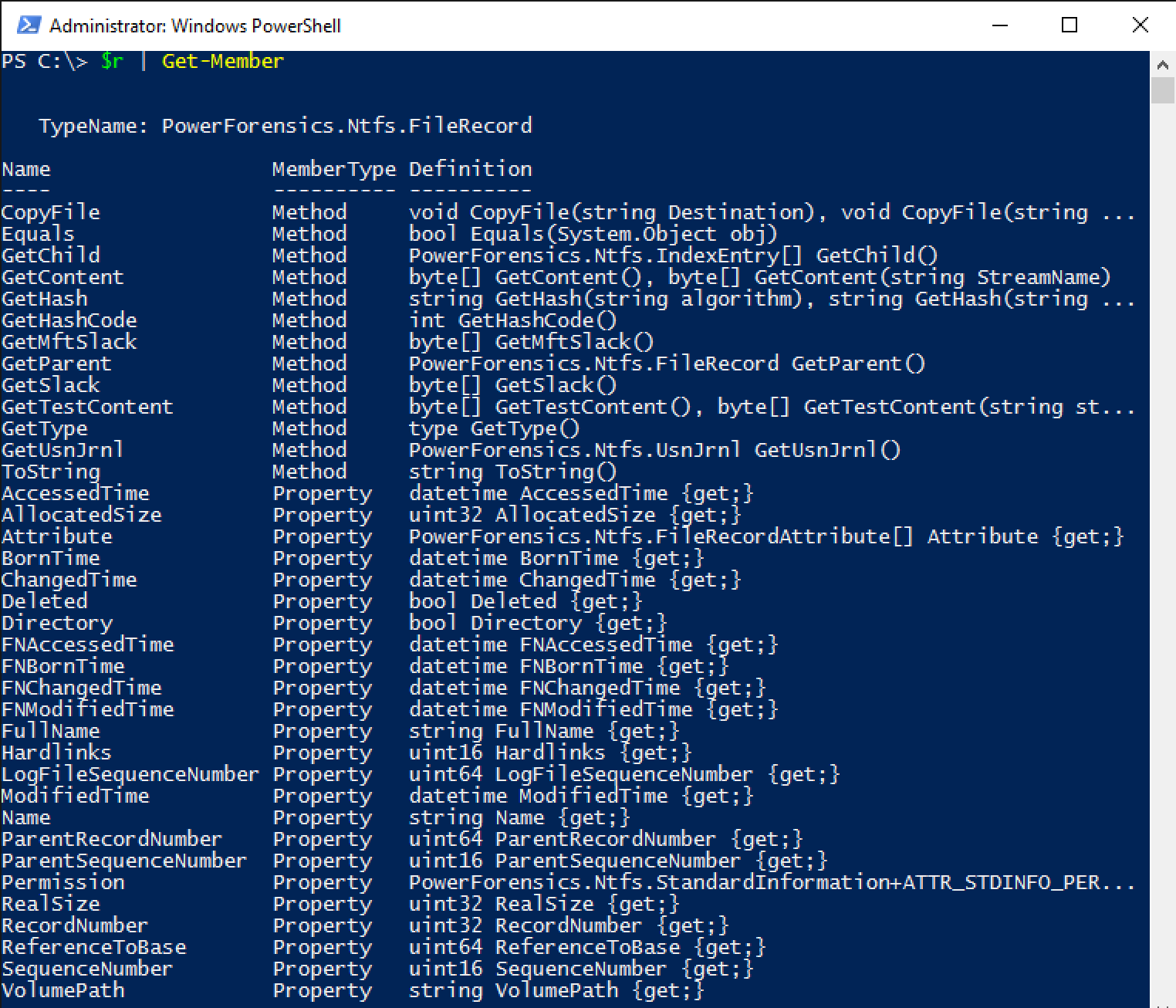The width and height of the screenshot is (1176, 1008).
Task: Click GetMftSlack in the Name column
Action: [69, 342]
